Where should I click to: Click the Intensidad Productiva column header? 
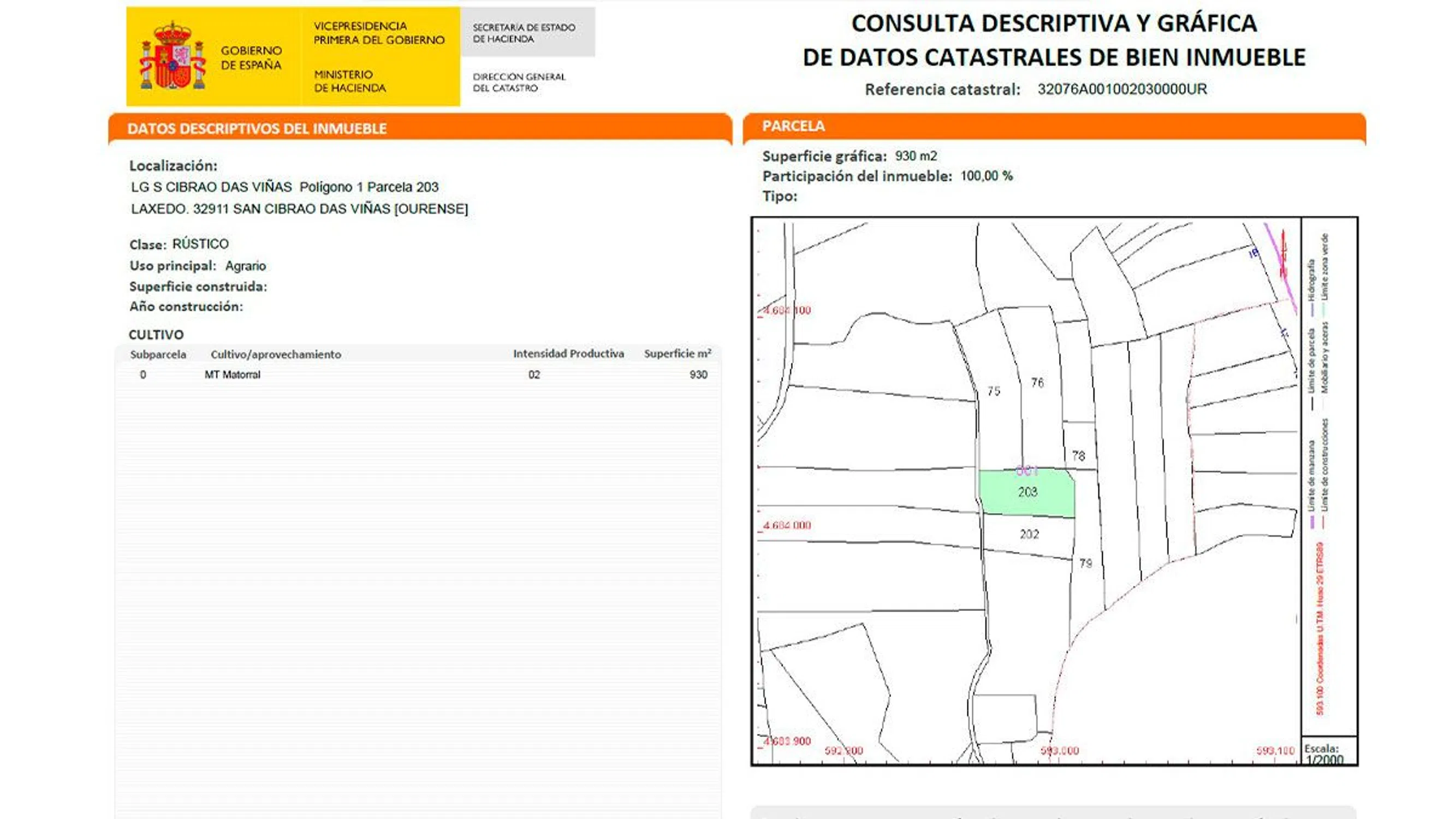[x=568, y=354]
